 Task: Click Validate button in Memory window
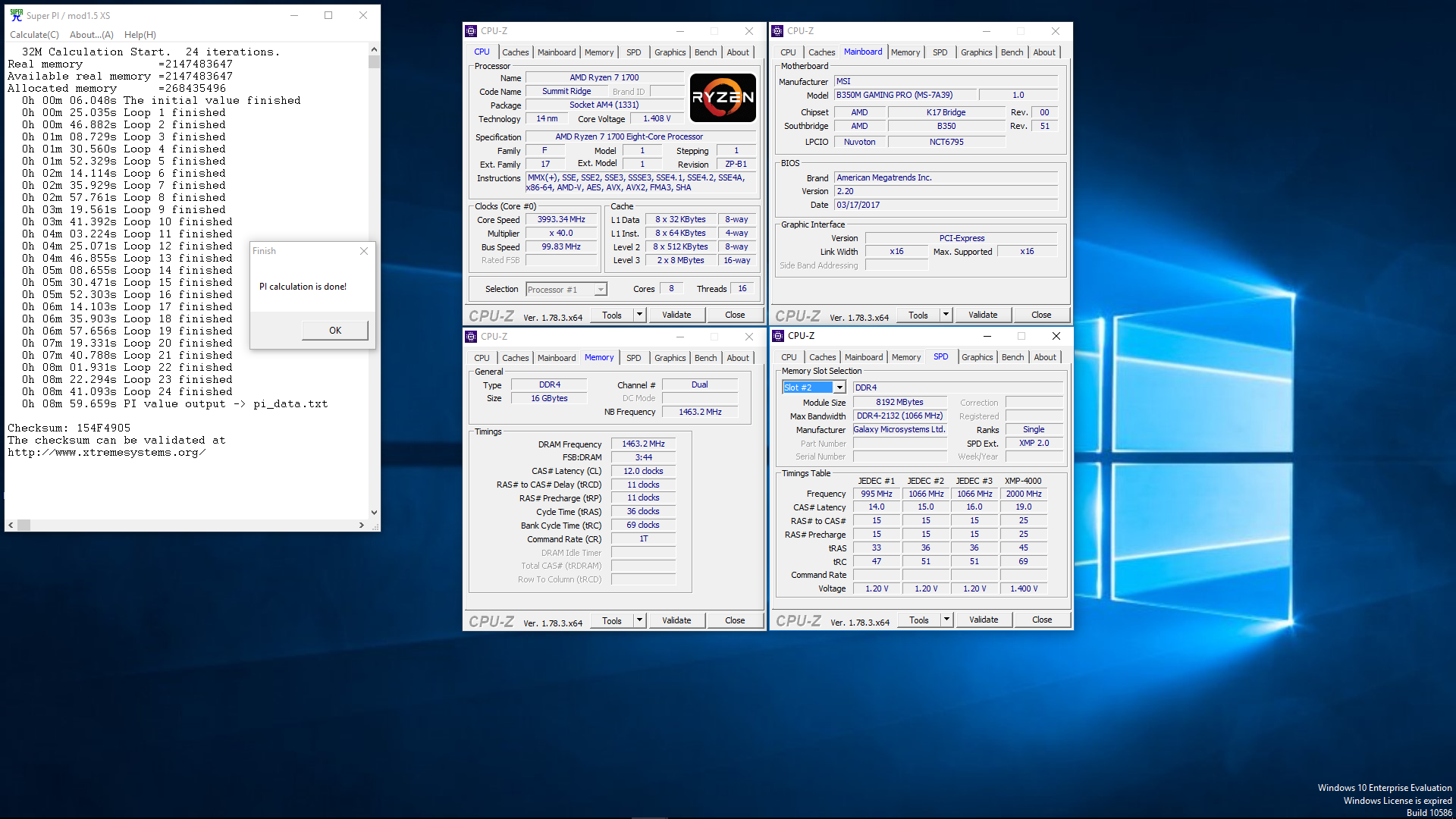pos(676,620)
